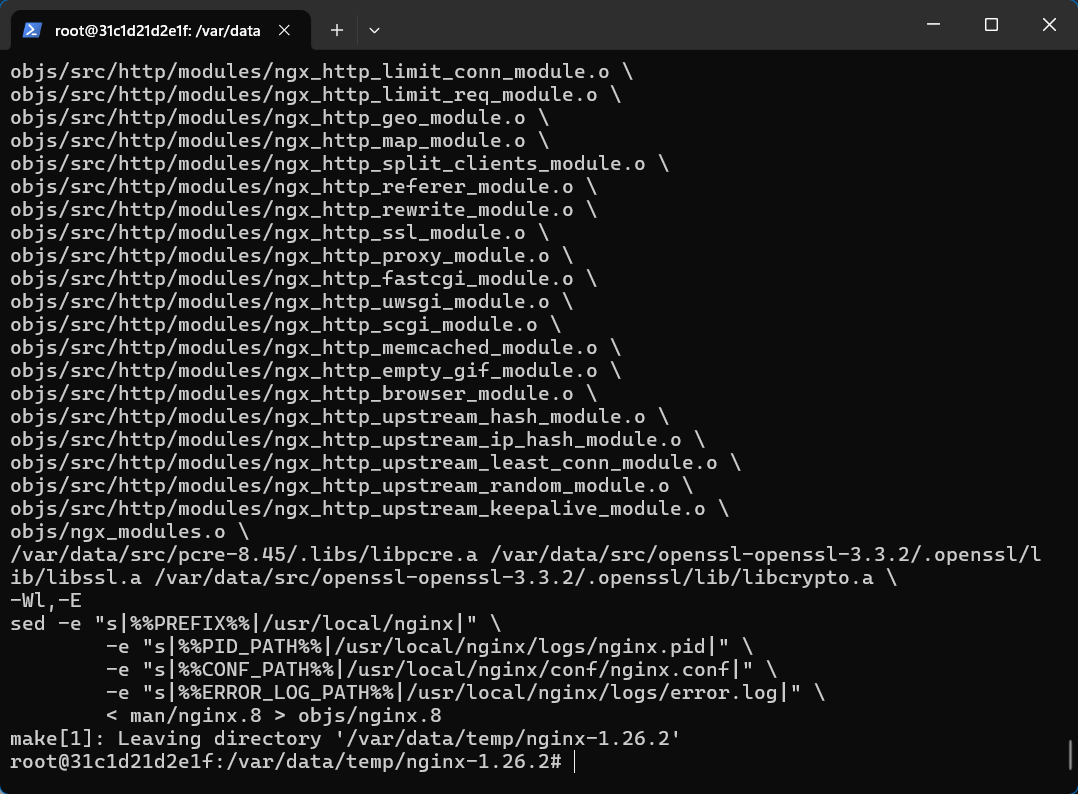
Task: Click the %%CONF_PATH%% sed expression line
Action: [441, 670]
